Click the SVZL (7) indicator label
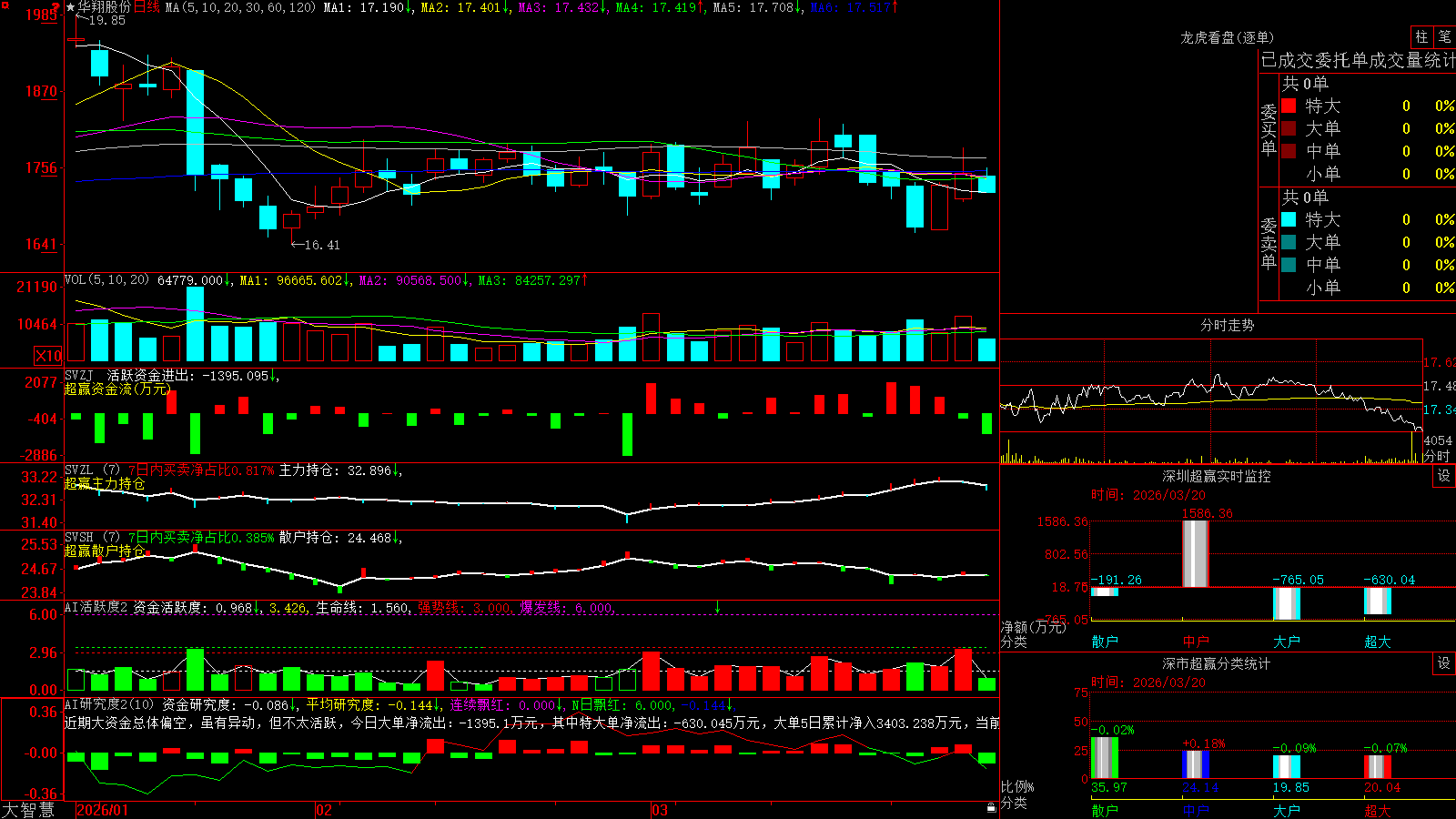The width and height of the screenshot is (1456, 819). (92, 470)
